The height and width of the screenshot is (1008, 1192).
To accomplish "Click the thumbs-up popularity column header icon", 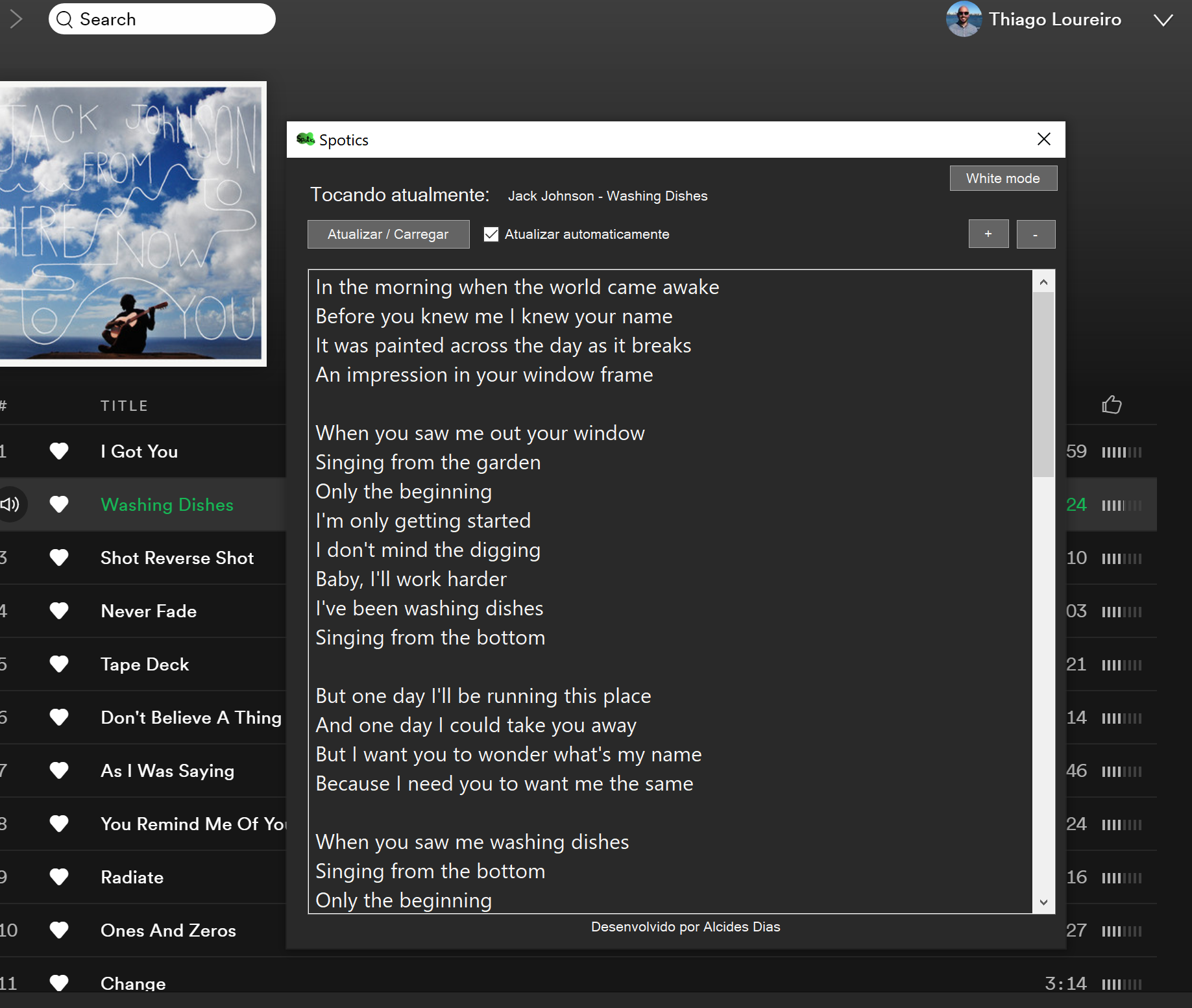I will [1112, 404].
